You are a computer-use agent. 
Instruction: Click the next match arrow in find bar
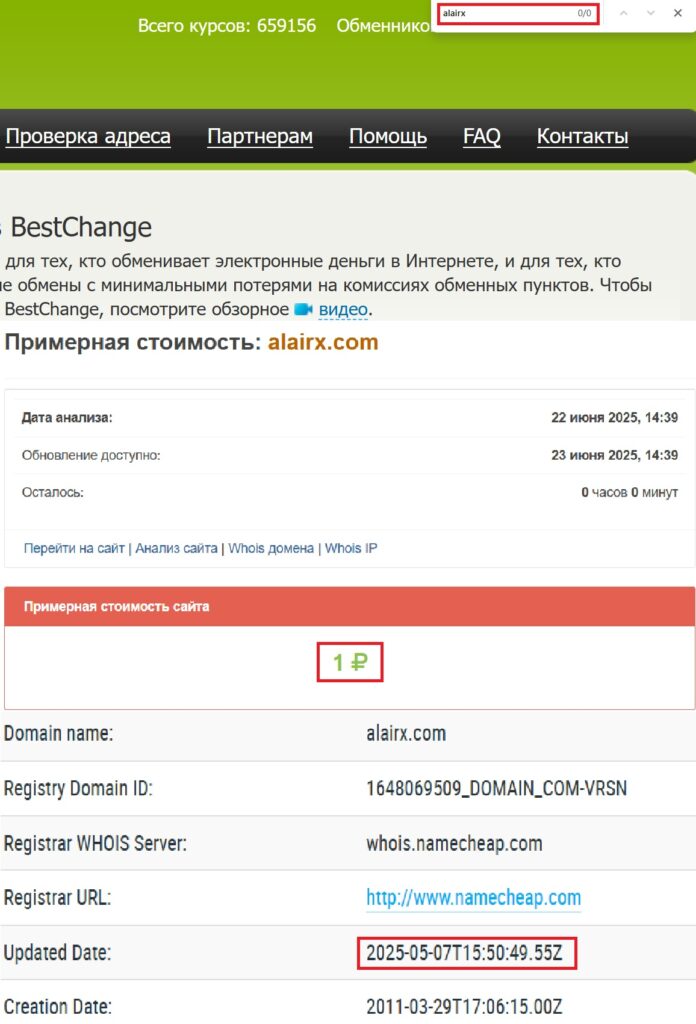[651, 13]
